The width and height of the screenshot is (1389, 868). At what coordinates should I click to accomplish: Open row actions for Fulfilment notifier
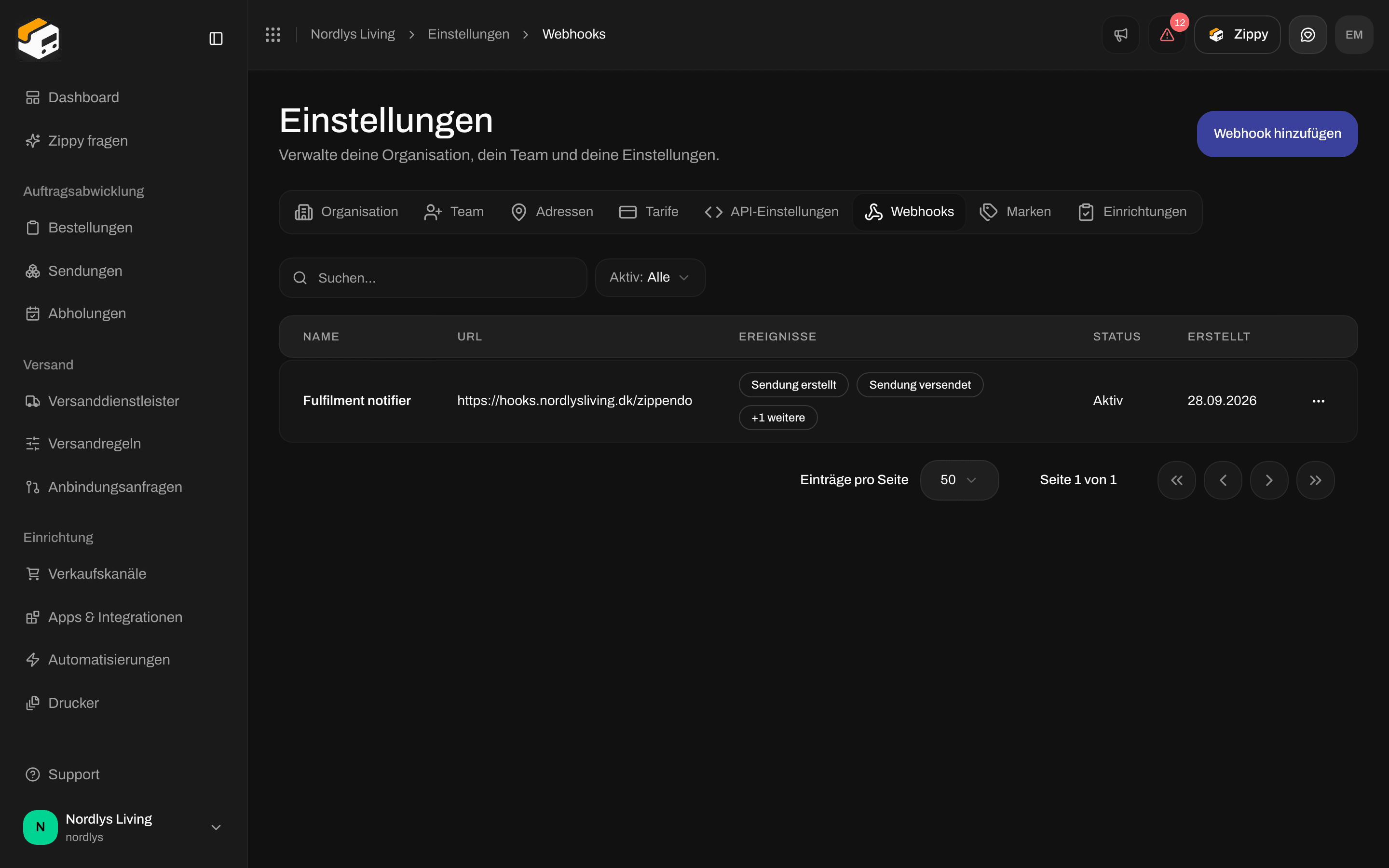pyautogui.click(x=1319, y=401)
